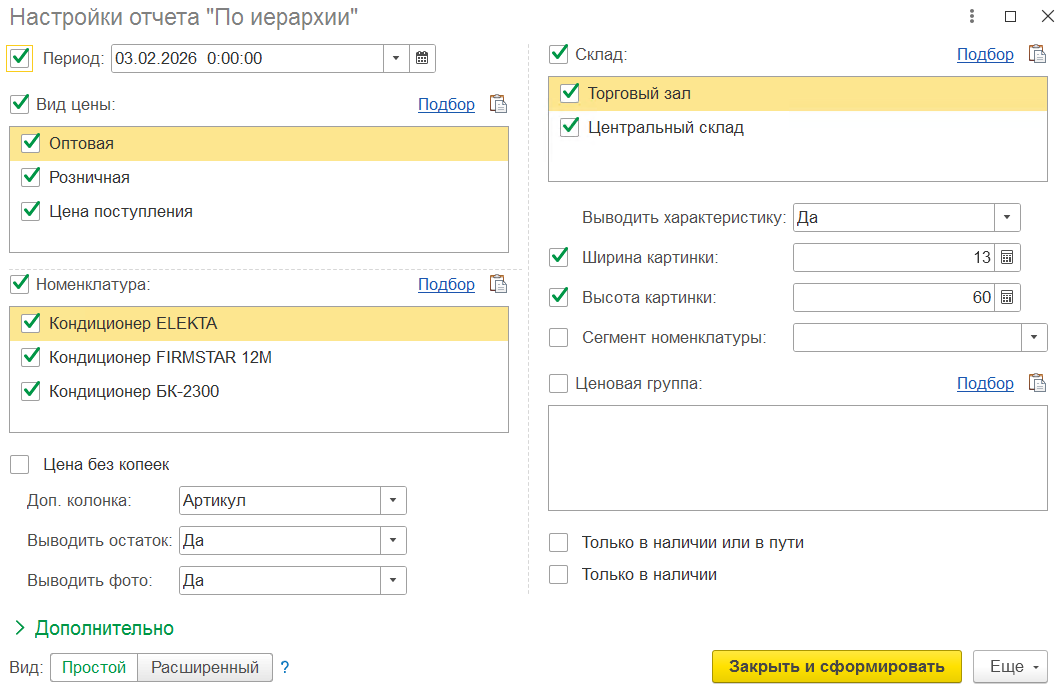Click Подбор link for Ценовая группа
The width and height of the screenshot is (1061, 691).
[x=985, y=383]
